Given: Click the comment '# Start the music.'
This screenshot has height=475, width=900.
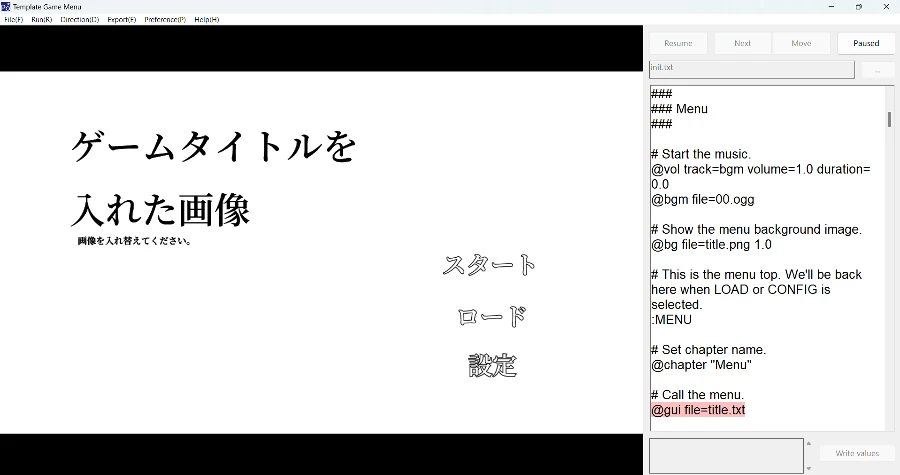Looking at the screenshot, I should click(701, 154).
